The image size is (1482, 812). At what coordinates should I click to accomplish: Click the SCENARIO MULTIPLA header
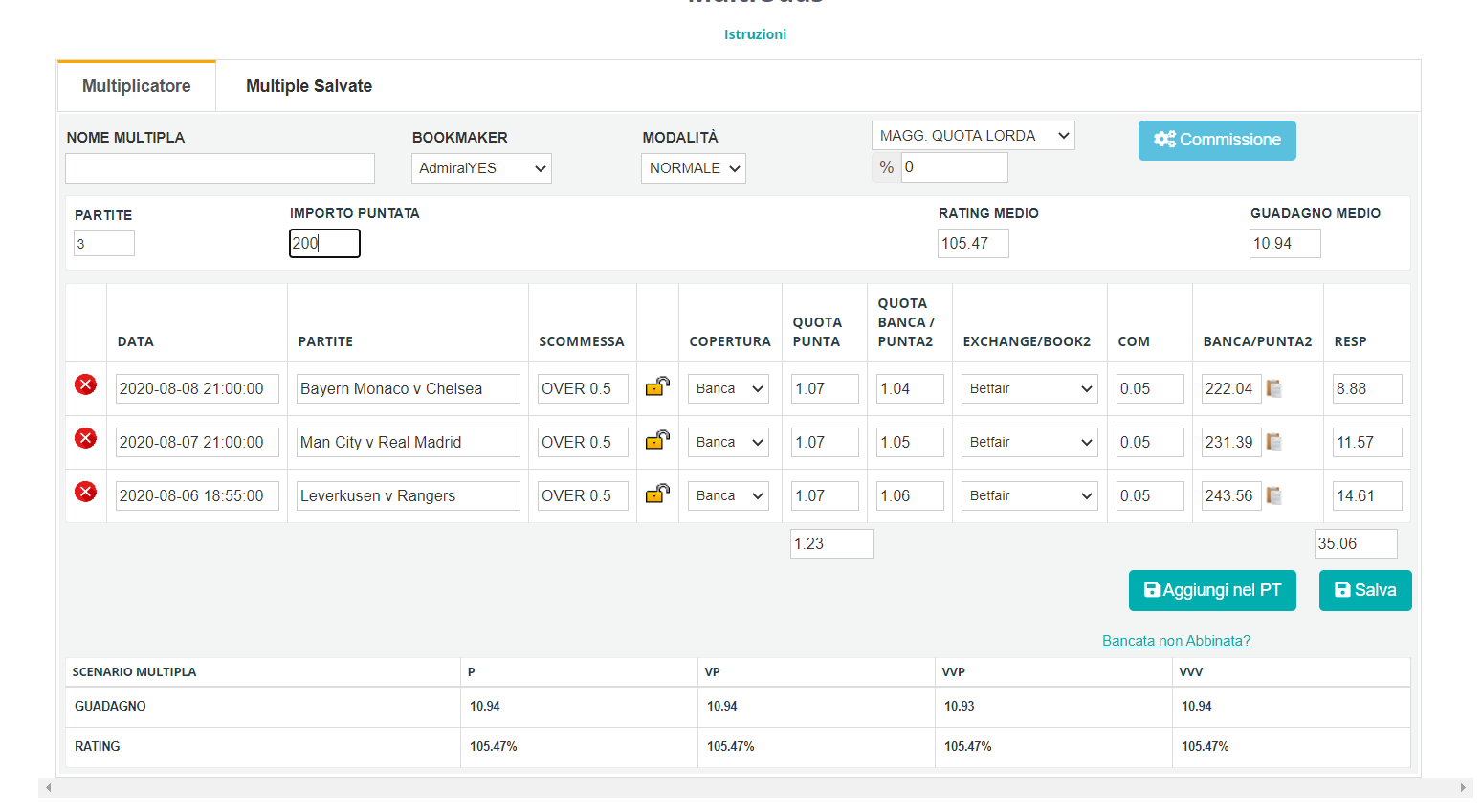134,672
